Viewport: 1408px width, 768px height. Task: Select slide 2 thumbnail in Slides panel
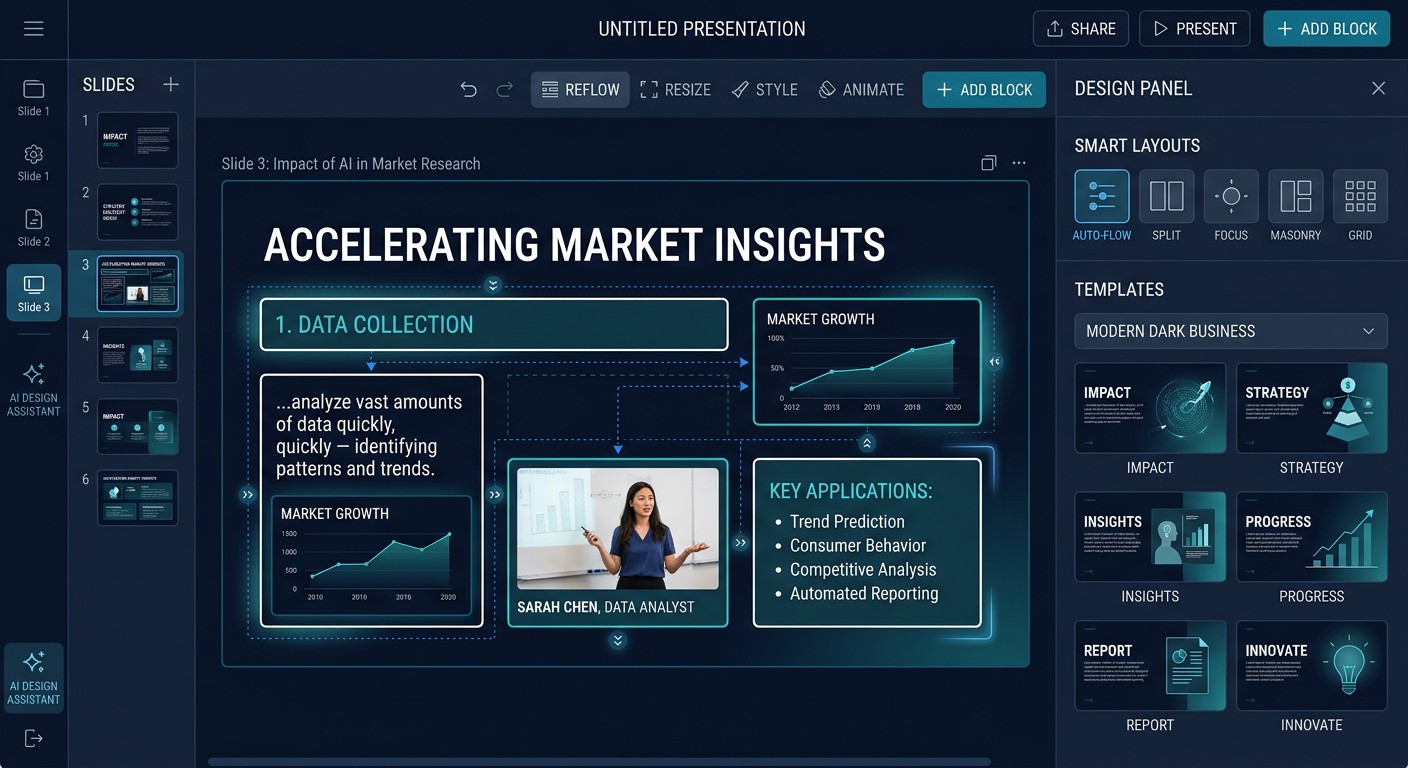(x=138, y=211)
